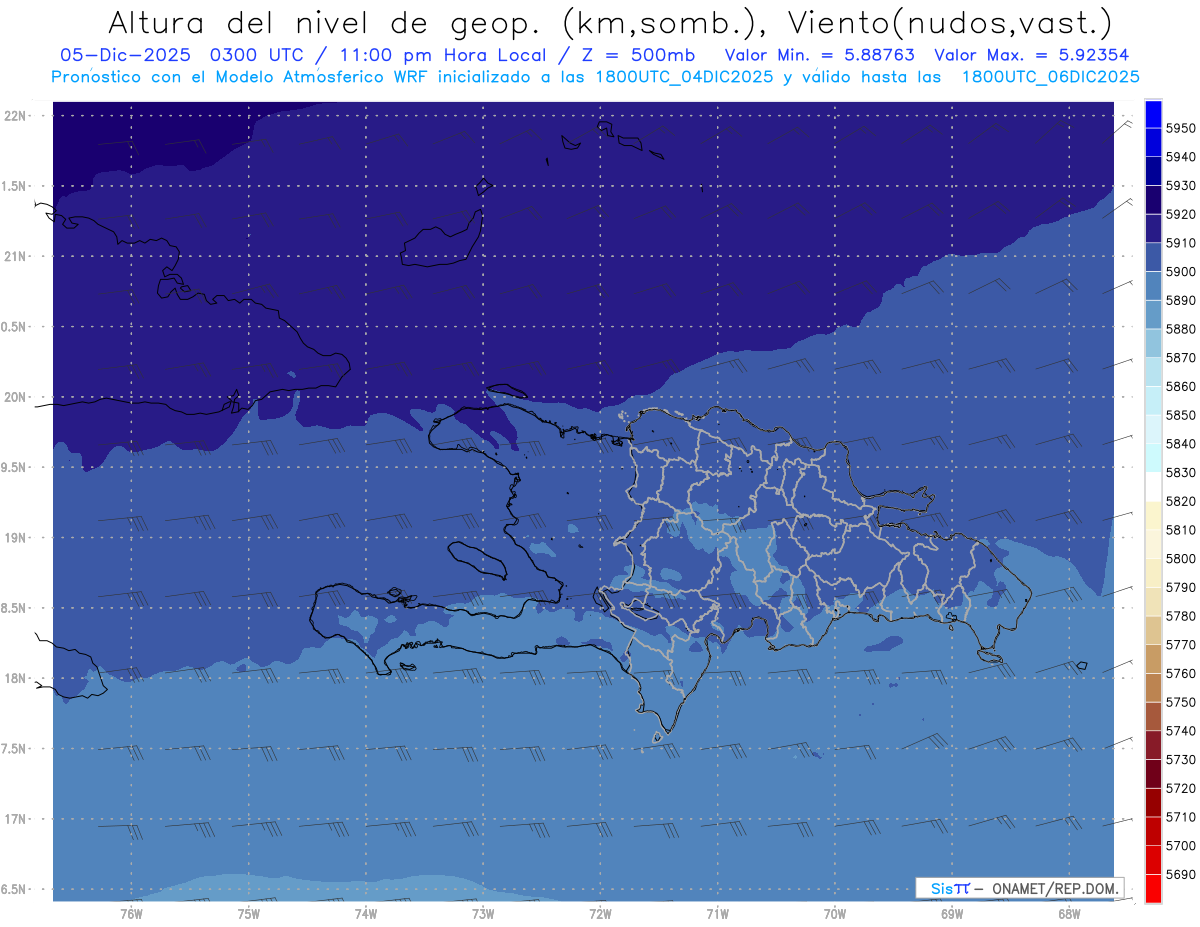The image size is (1200, 927).
Task: Click the '19N' latitude label
Action: (15, 537)
